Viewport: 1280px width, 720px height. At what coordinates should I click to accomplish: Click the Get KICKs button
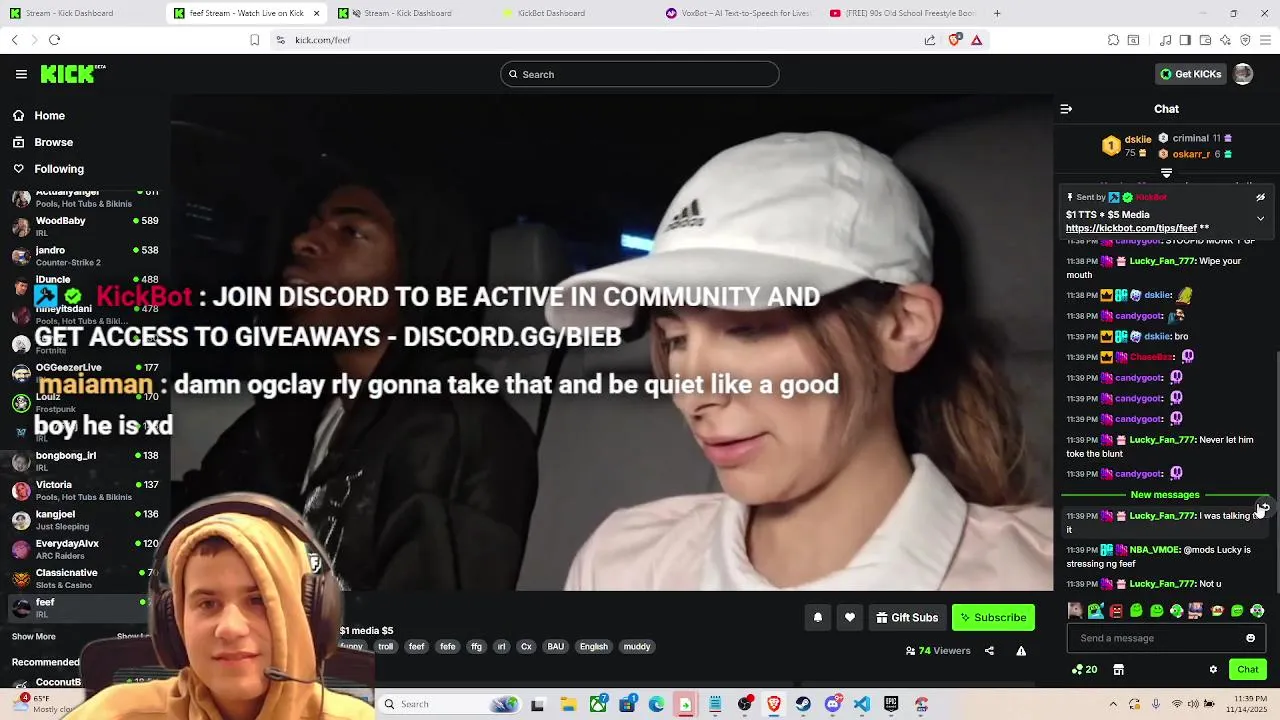pos(1190,74)
